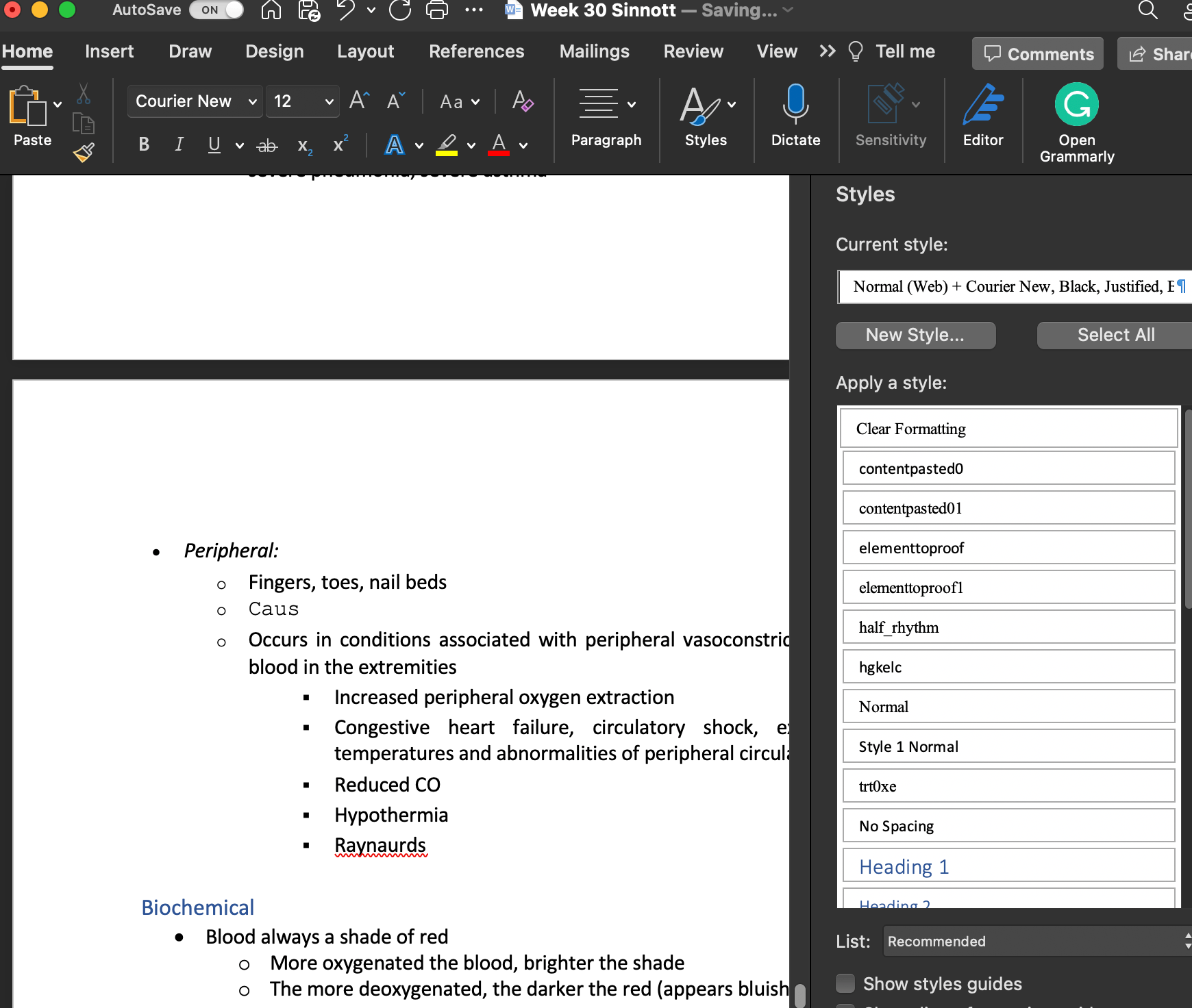Click the Format Painter brush icon

click(x=84, y=152)
